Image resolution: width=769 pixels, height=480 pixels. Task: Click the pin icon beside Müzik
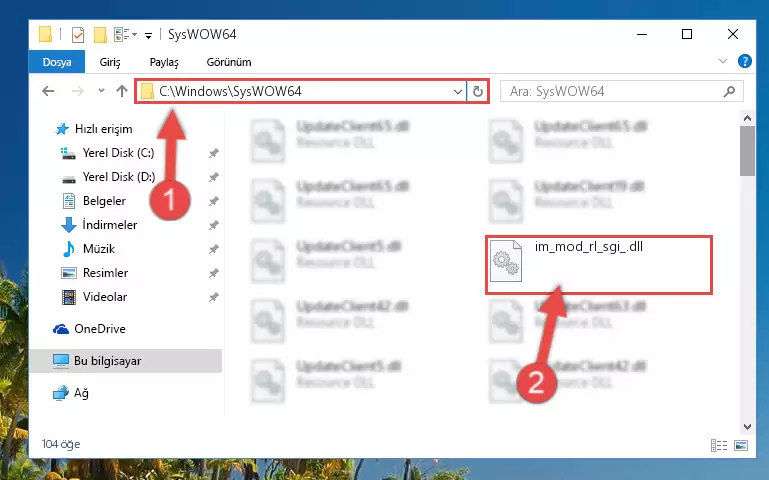(x=213, y=250)
